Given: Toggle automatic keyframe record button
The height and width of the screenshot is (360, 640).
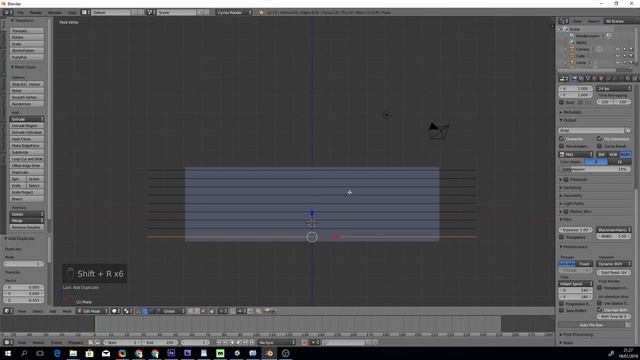Looking at the screenshot, I should [304, 342].
